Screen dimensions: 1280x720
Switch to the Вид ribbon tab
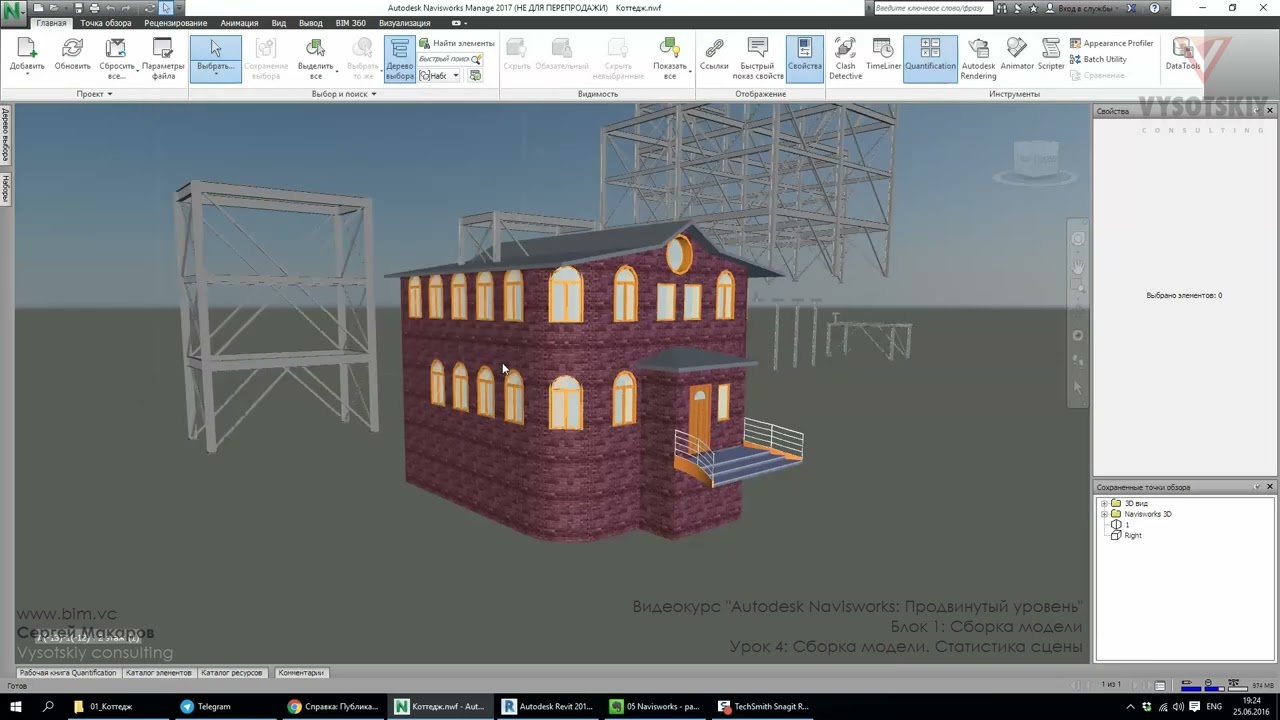pyautogui.click(x=279, y=23)
